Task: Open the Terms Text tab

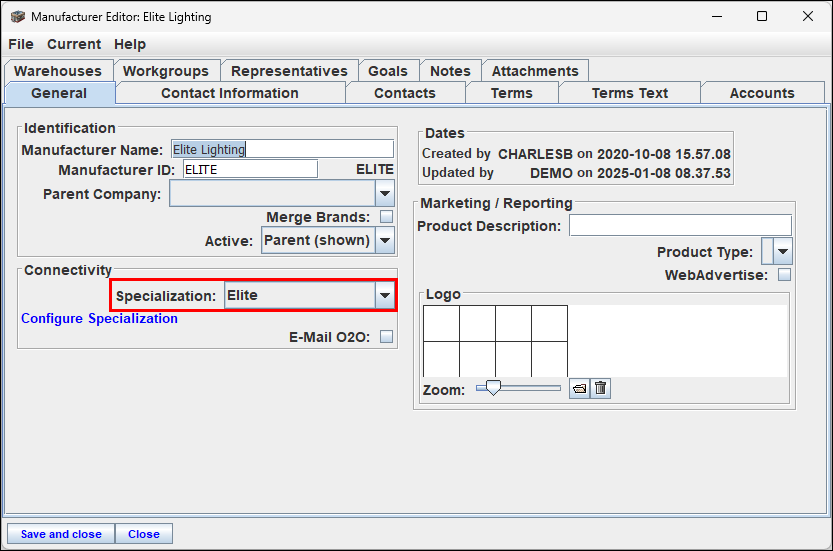Action: pyautogui.click(x=630, y=93)
